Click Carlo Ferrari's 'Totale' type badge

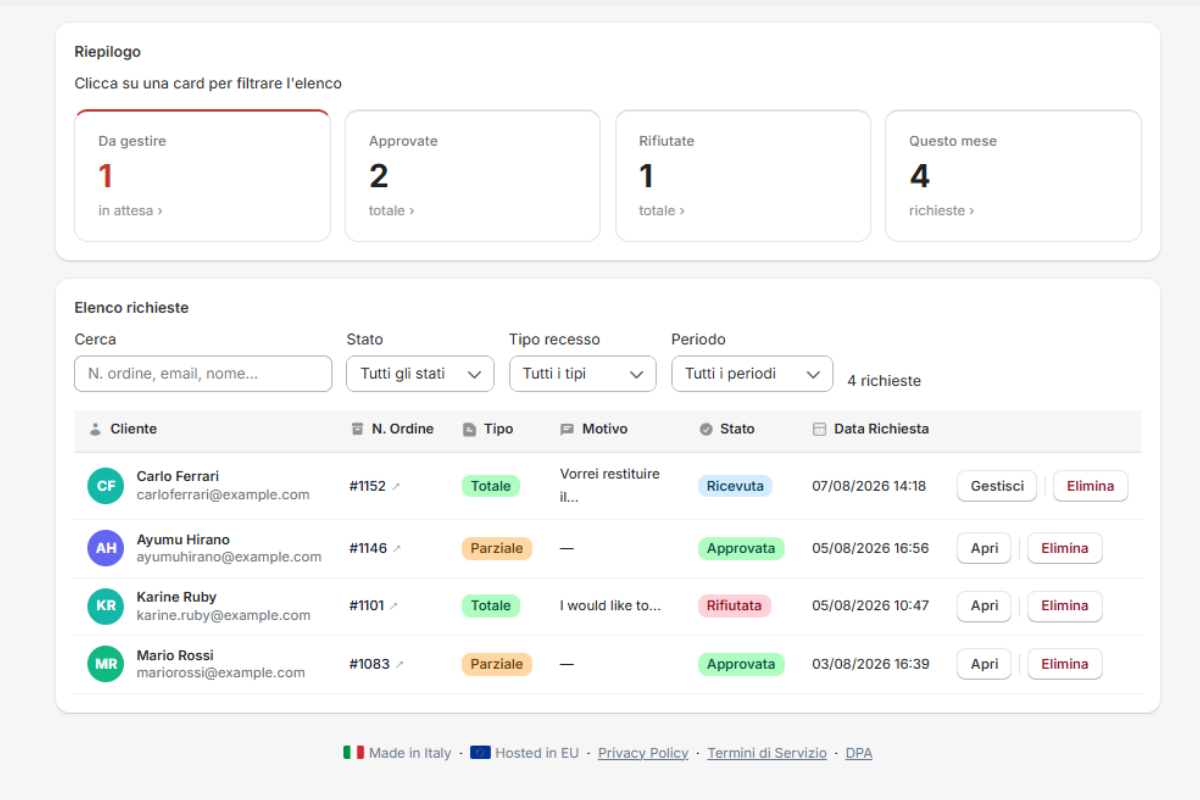click(x=491, y=486)
